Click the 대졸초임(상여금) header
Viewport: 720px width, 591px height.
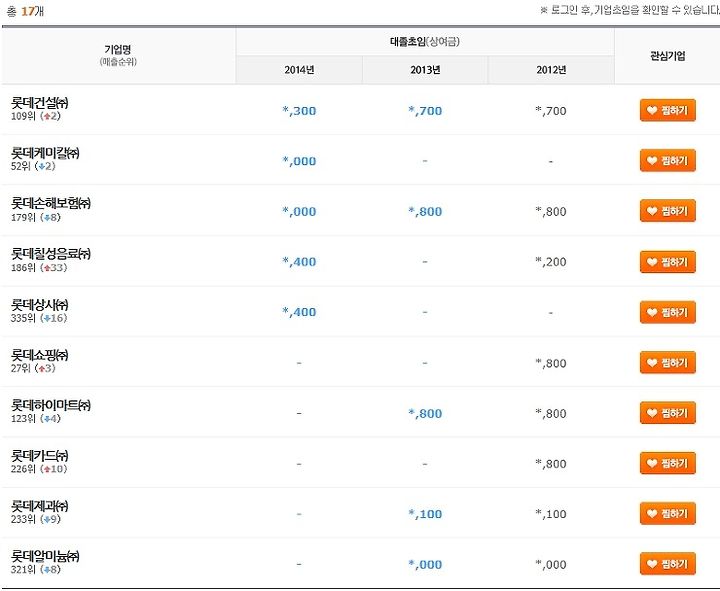(425, 42)
